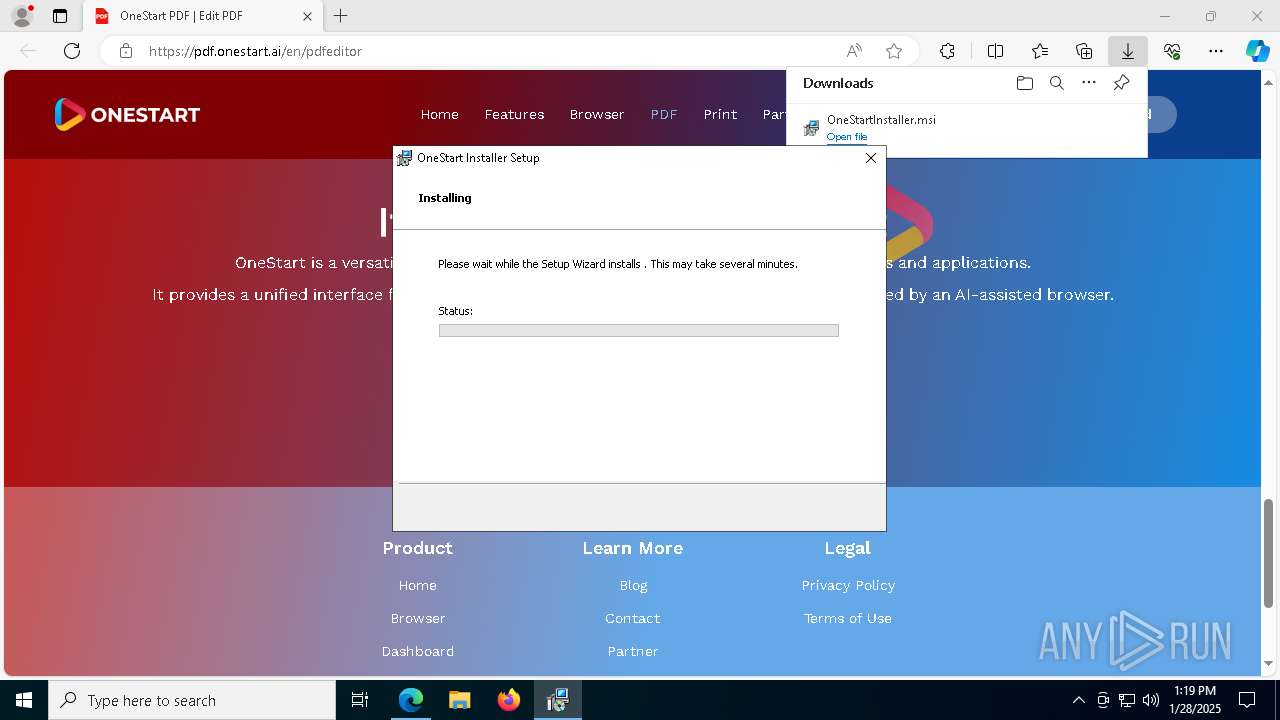Image resolution: width=1280 pixels, height=720 pixels.
Task: Open Print in site navigation
Action: 720,114
